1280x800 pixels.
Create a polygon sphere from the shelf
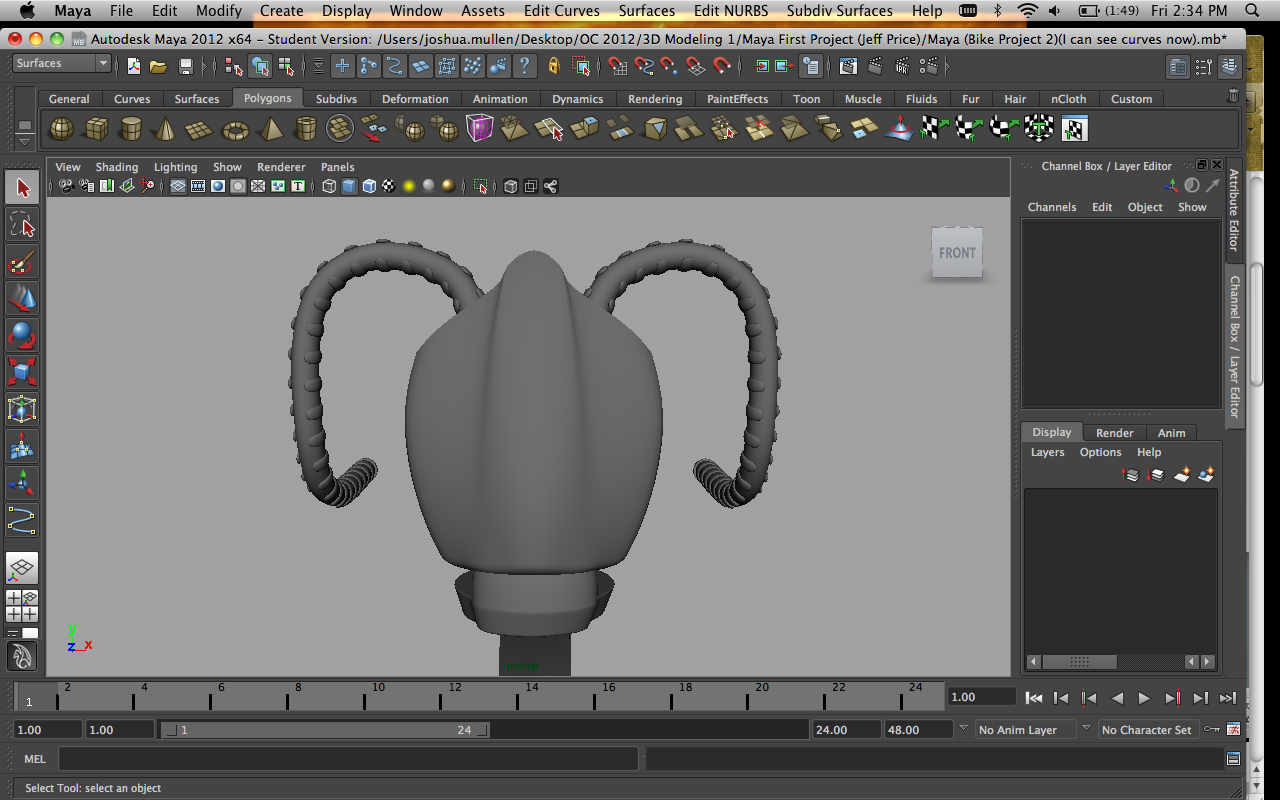(x=61, y=128)
